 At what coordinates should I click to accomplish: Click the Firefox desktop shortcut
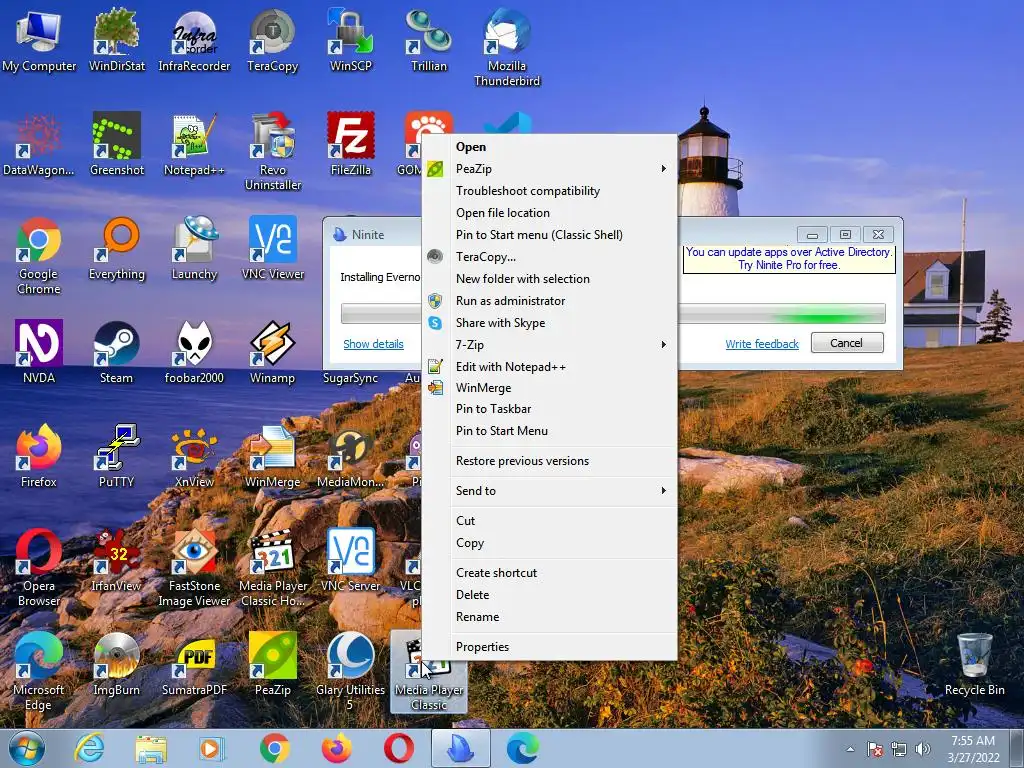pyautogui.click(x=39, y=456)
